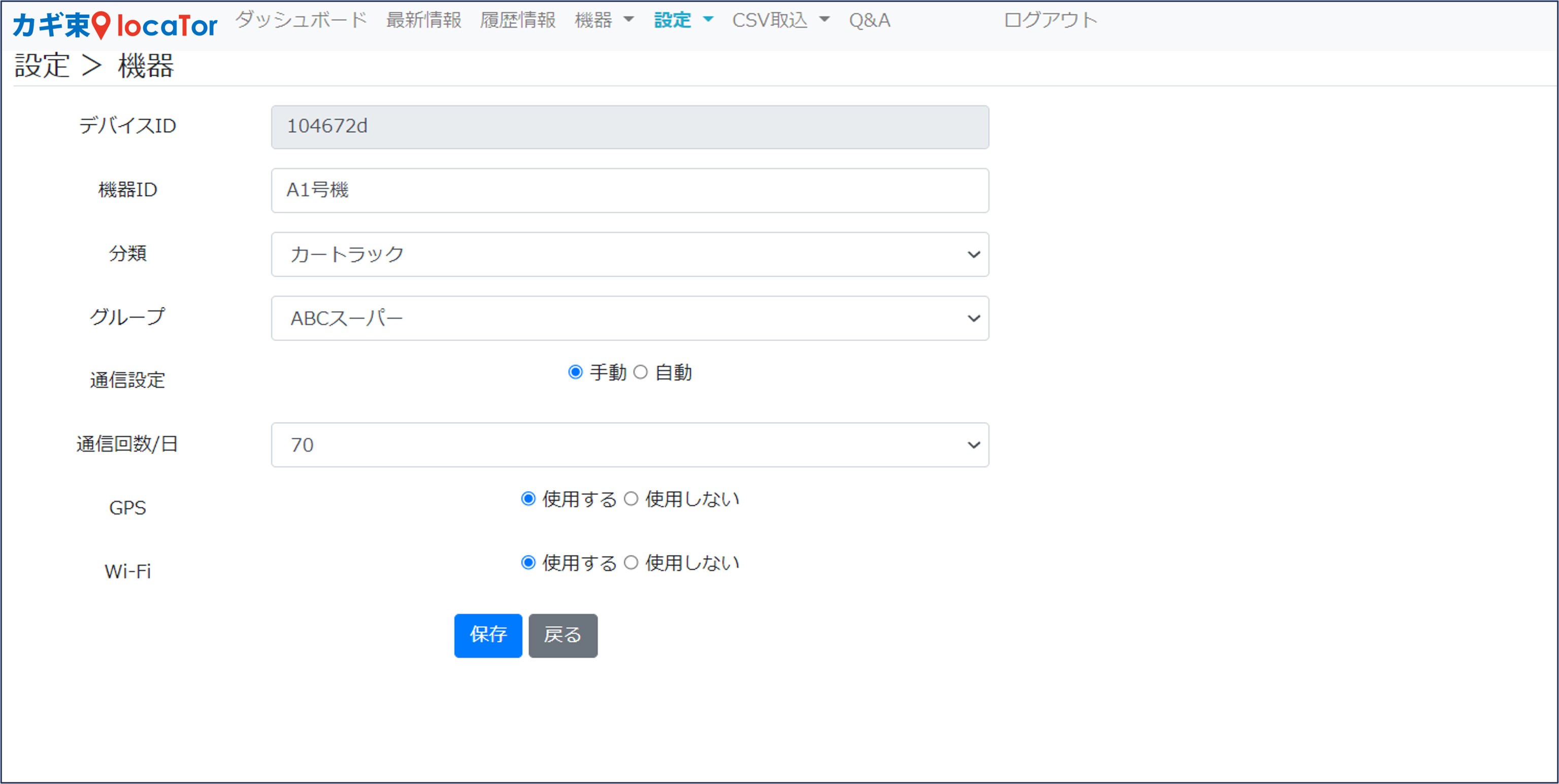Click the 戻る button
Image resolution: width=1559 pixels, height=784 pixels.
(x=563, y=635)
